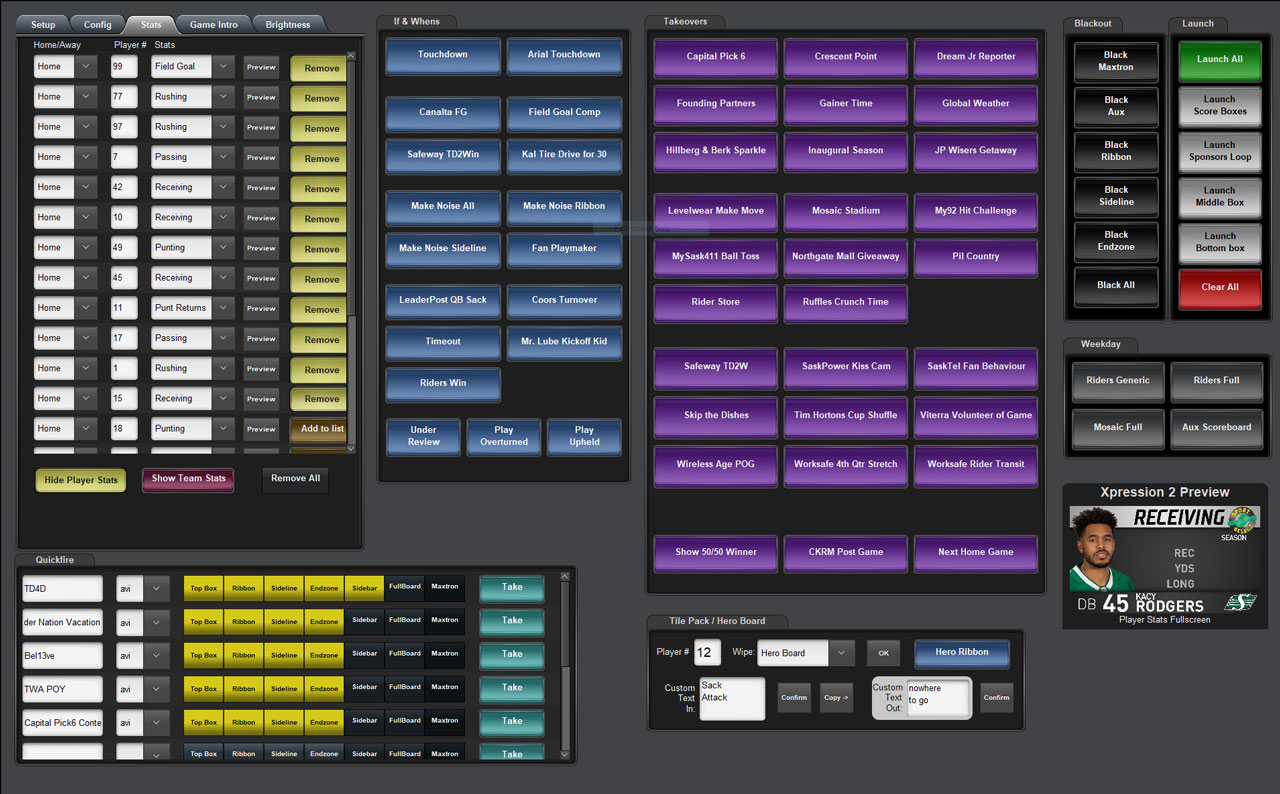Click the Aux Scoreboard weekday button
Viewport: 1280px width, 794px height.
1217,428
